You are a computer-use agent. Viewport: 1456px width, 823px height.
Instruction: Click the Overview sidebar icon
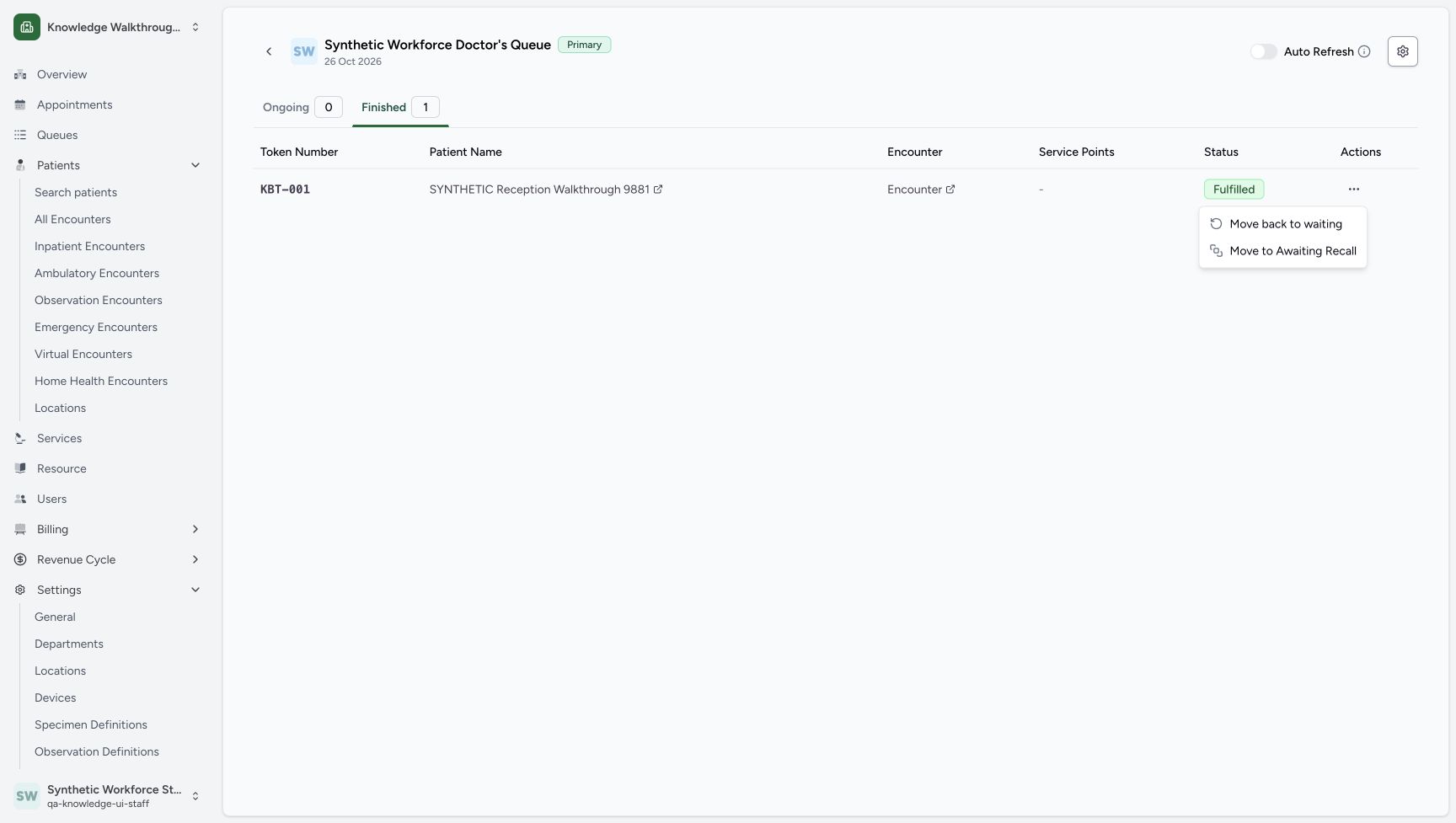(20, 75)
